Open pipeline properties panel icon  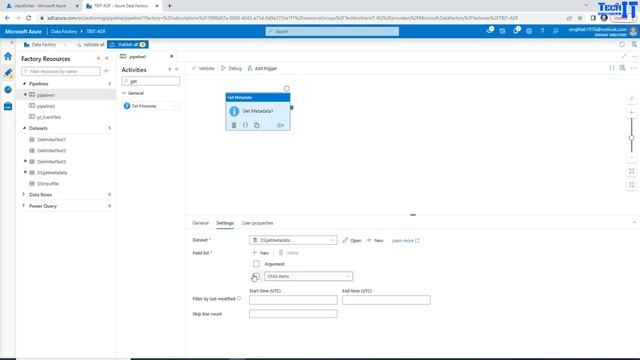coord(622,68)
